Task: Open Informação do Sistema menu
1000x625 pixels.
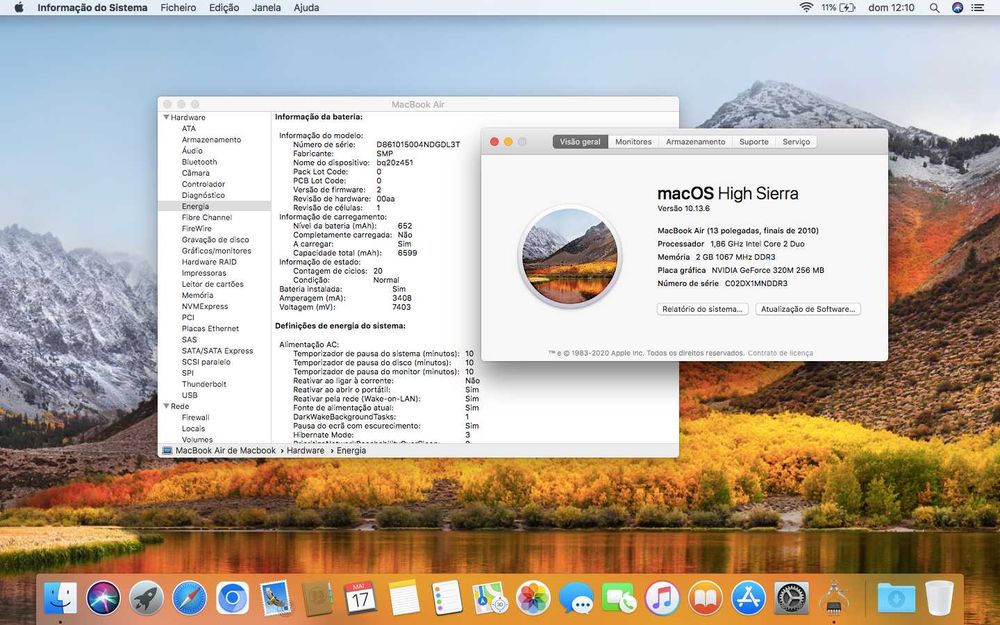Action: (92, 8)
